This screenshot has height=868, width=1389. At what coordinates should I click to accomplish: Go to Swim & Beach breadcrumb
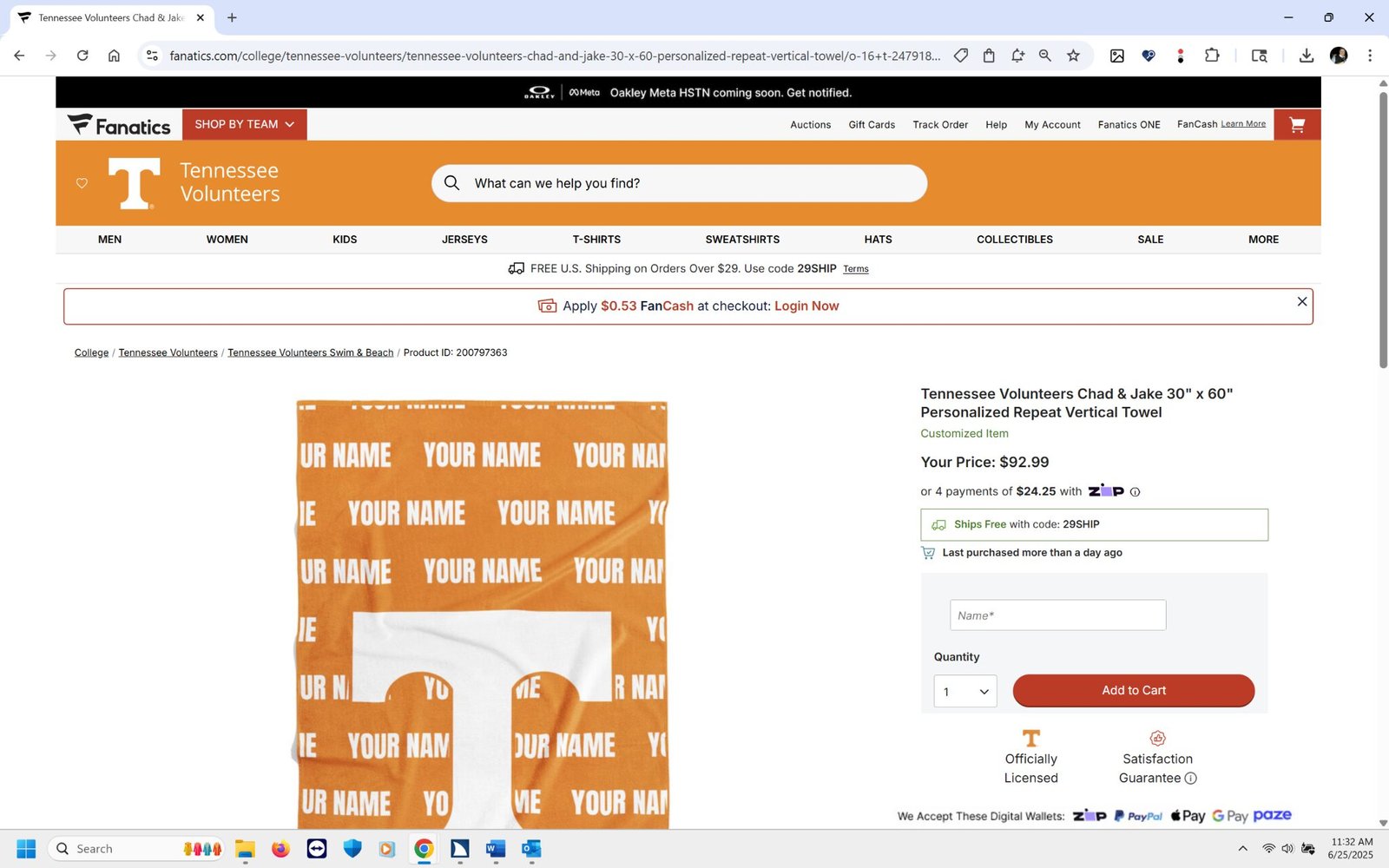[x=311, y=352]
